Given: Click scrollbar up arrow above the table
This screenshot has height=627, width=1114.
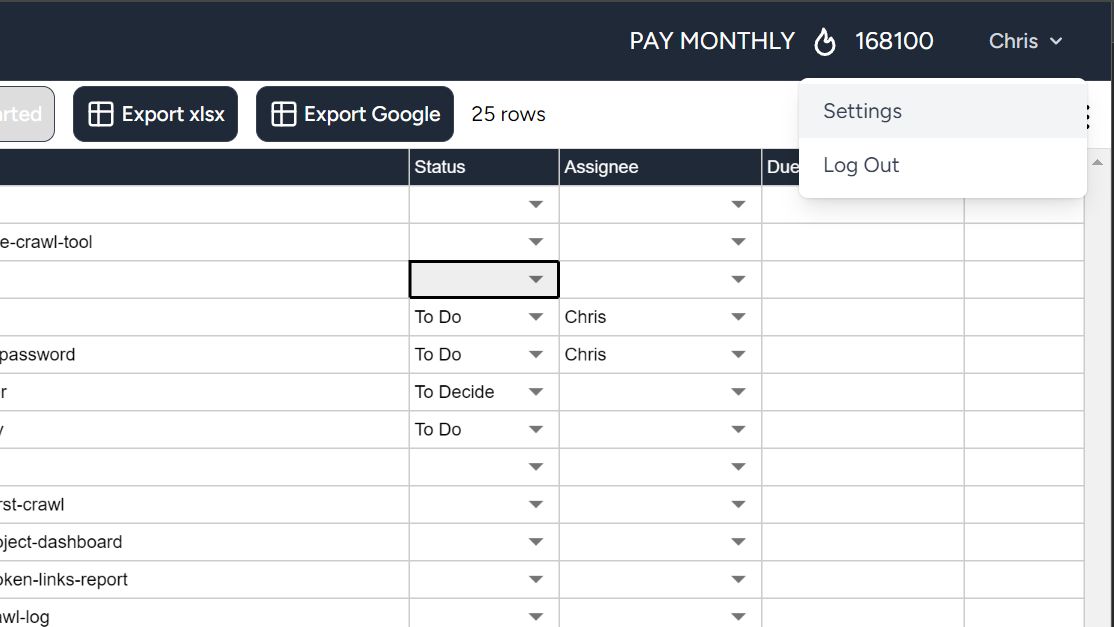Looking at the screenshot, I should [1098, 162].
